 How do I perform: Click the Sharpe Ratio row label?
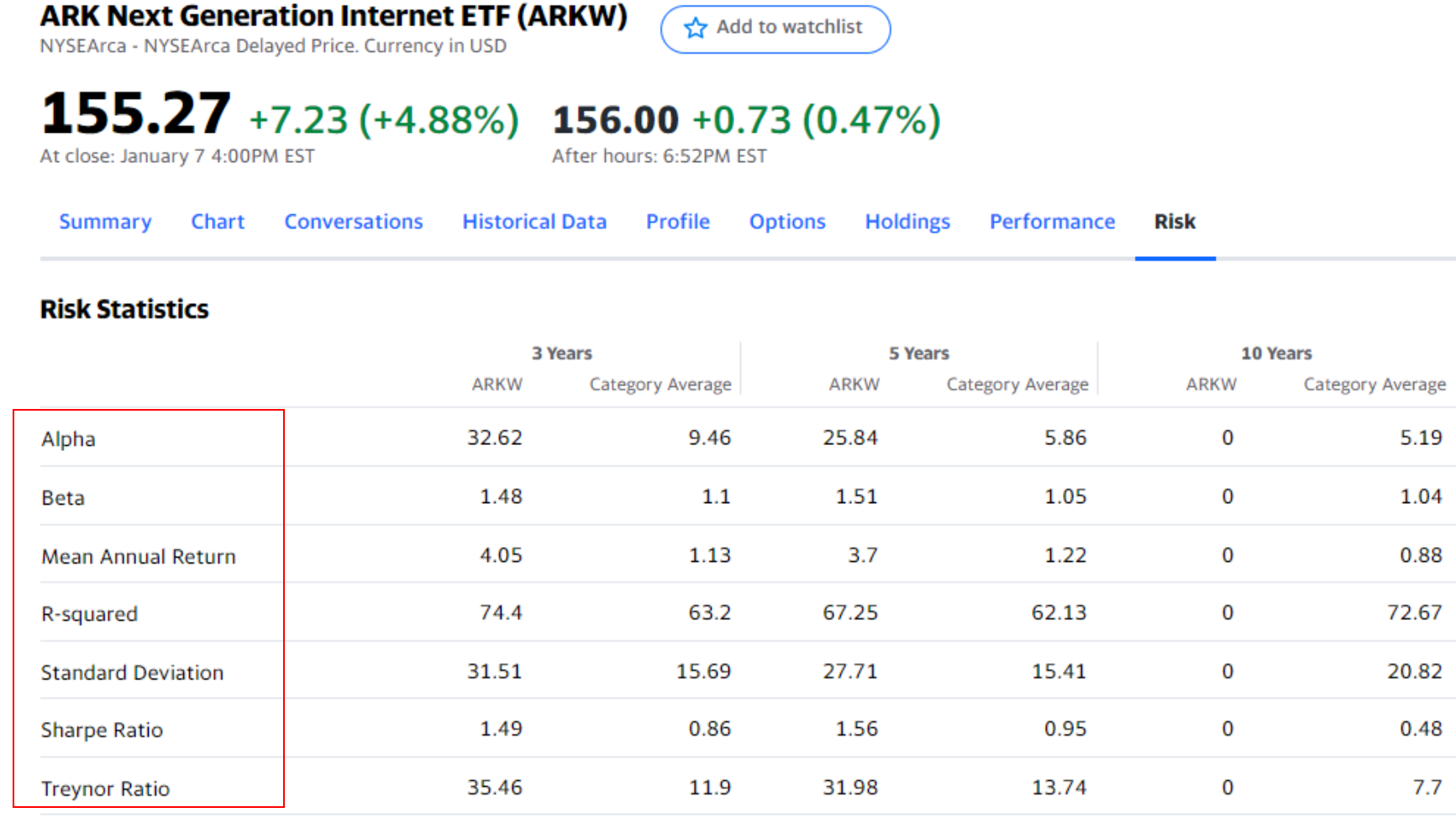(x=102, y=730)
